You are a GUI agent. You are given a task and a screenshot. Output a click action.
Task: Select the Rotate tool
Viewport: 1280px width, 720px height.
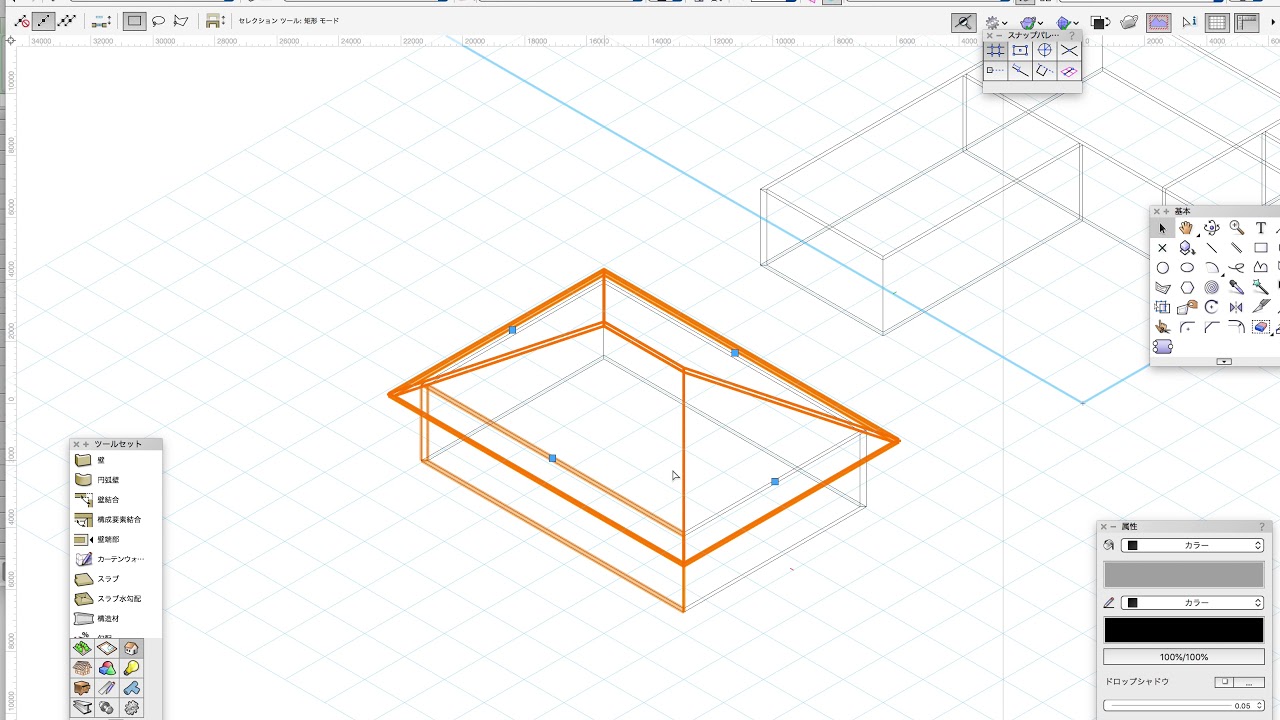pos(1211,307)
